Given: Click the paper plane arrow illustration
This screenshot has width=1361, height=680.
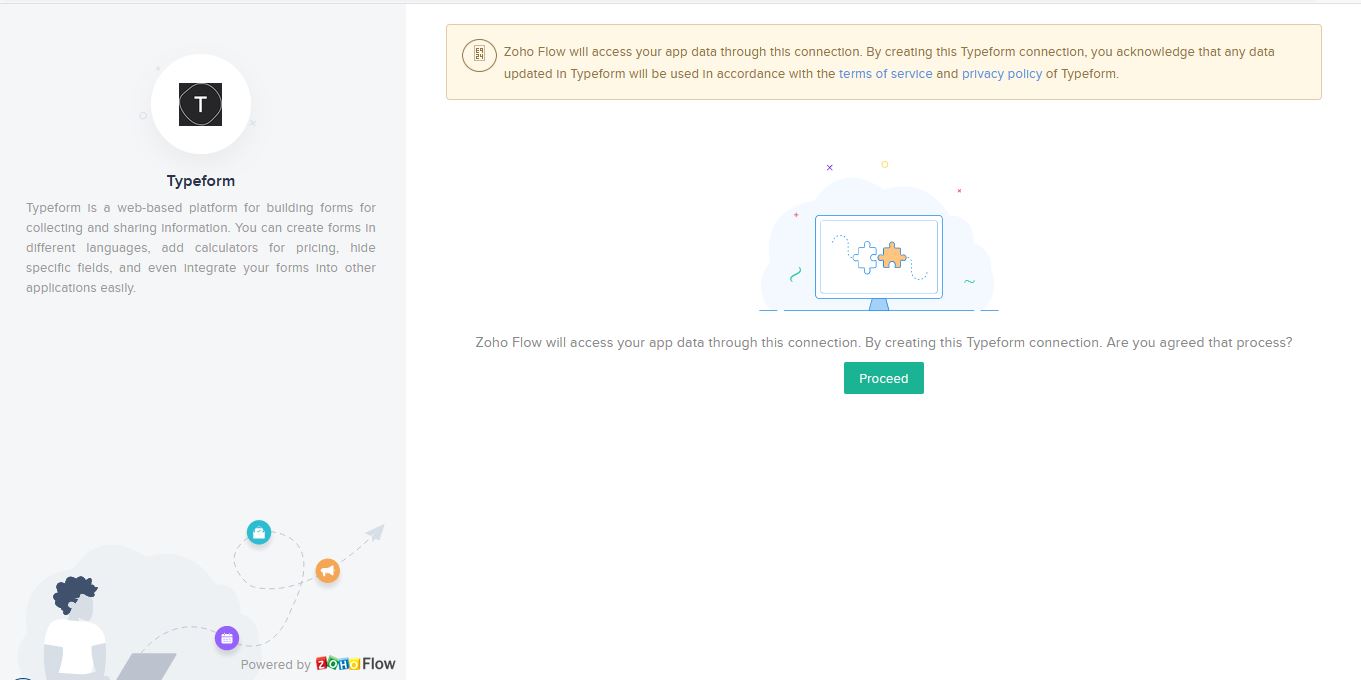Looking at the screenshot, I should point(374,532).
